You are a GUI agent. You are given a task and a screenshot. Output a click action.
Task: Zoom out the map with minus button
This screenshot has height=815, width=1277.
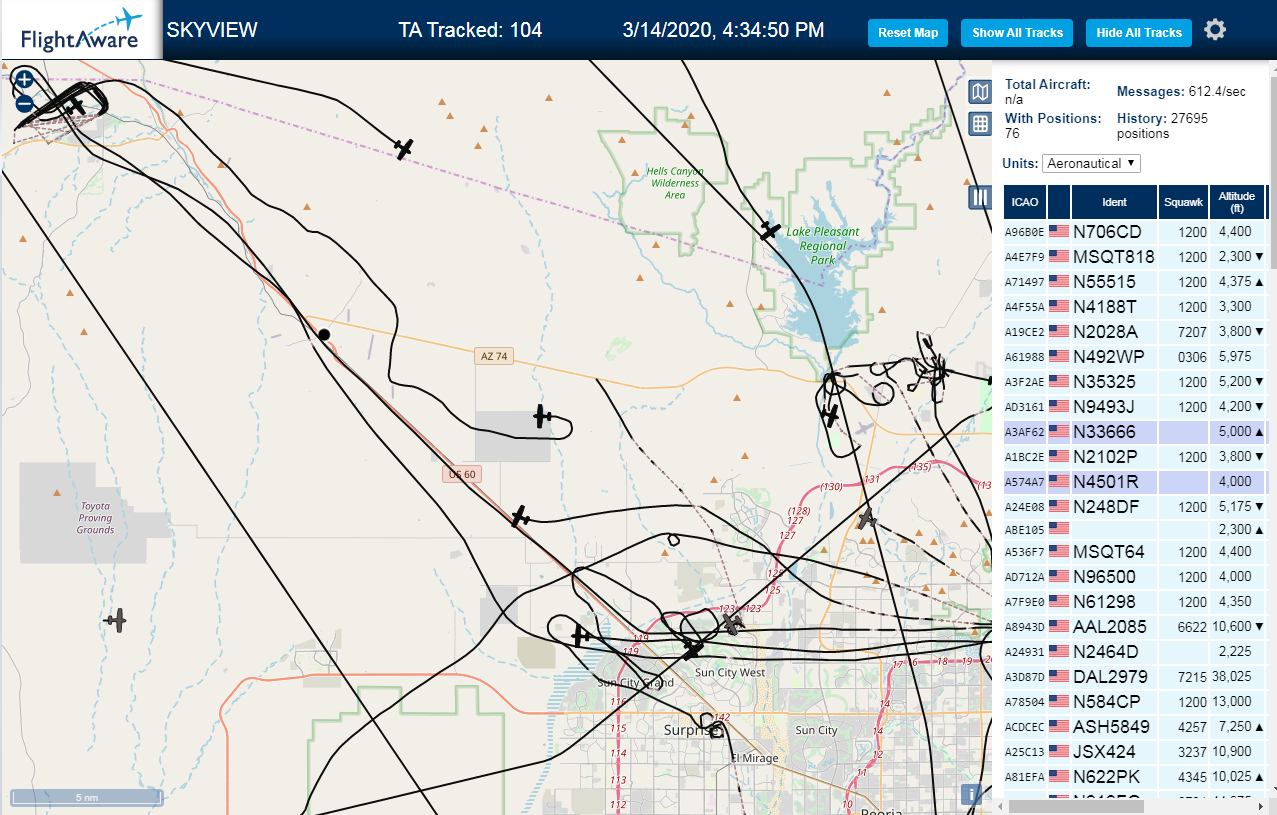[x=25, y=102]
